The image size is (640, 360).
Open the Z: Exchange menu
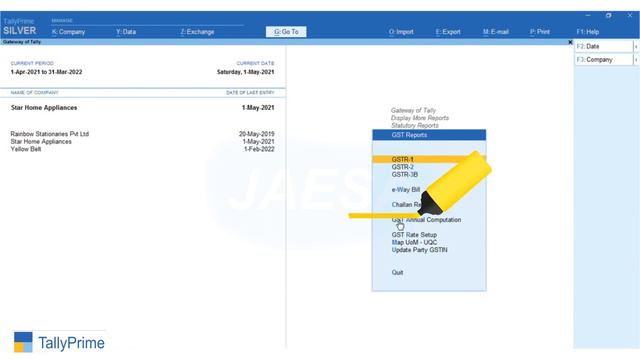coord(197,32)
